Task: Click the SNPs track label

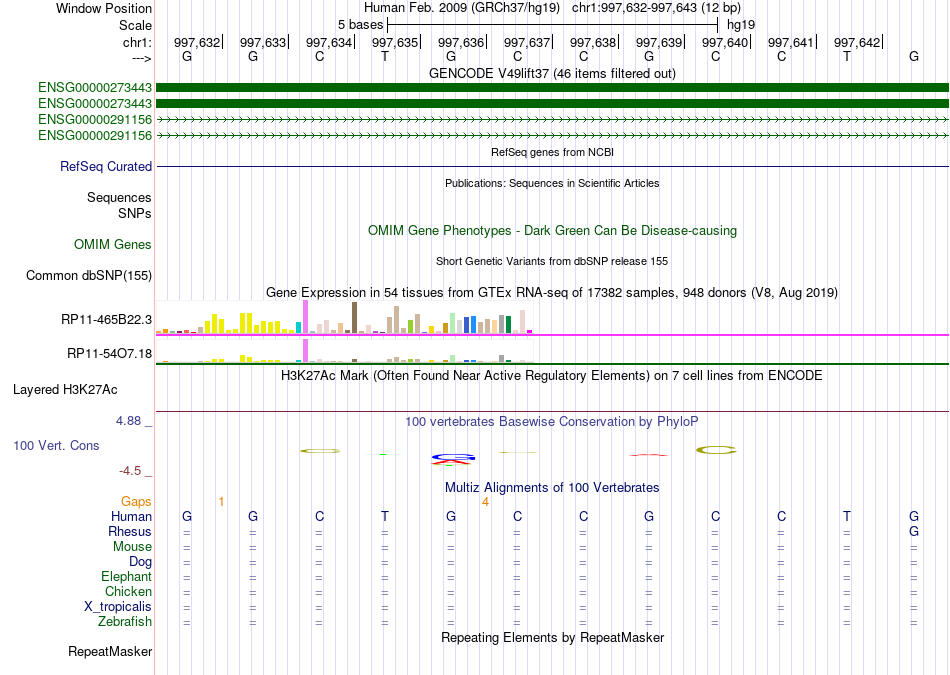Action: tap(135, 213)
